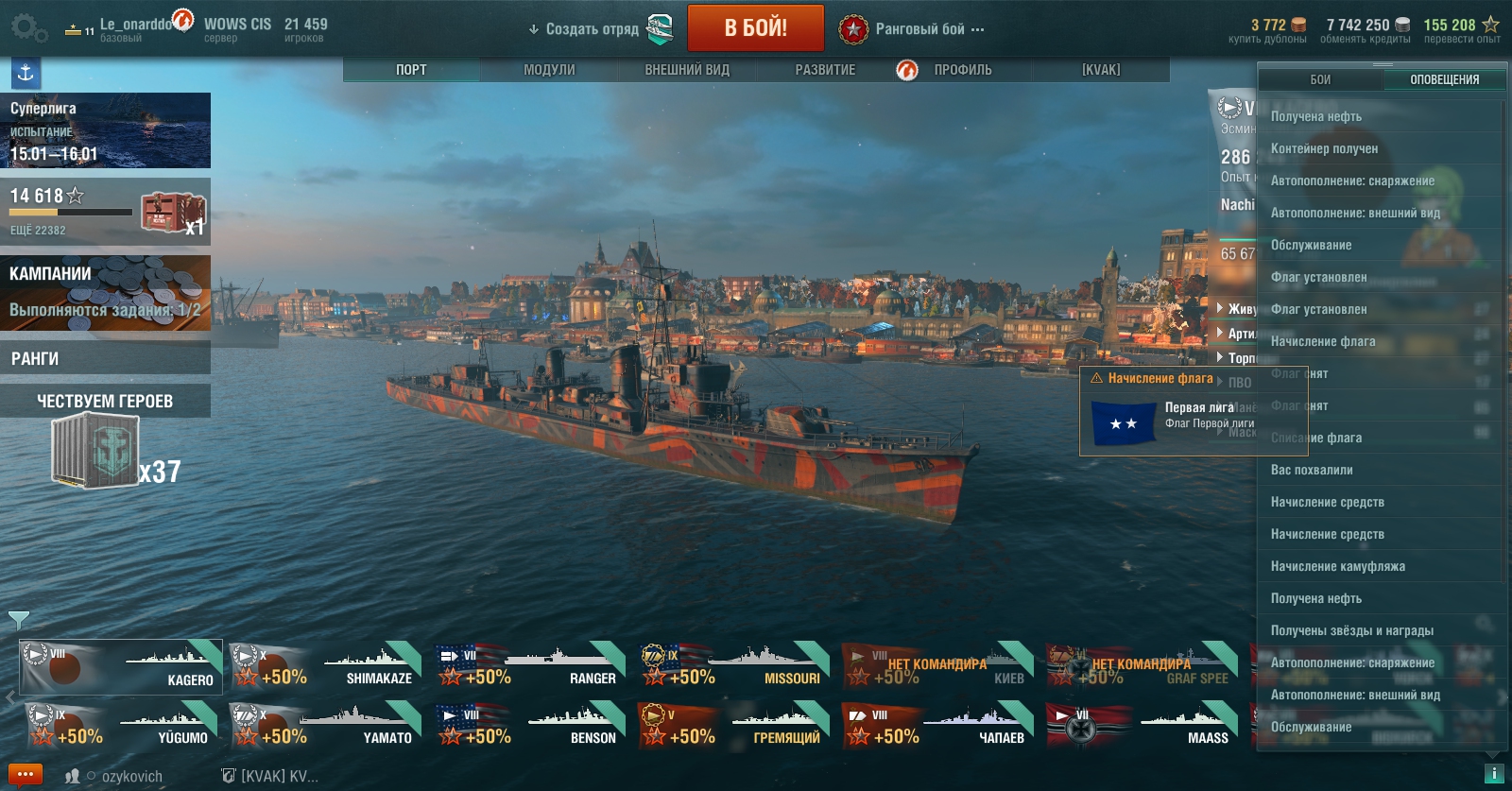Open the Ранговый бой mode selector
Image resolution: width=1512 pixels, height=791 pixels.
[912, 29]
